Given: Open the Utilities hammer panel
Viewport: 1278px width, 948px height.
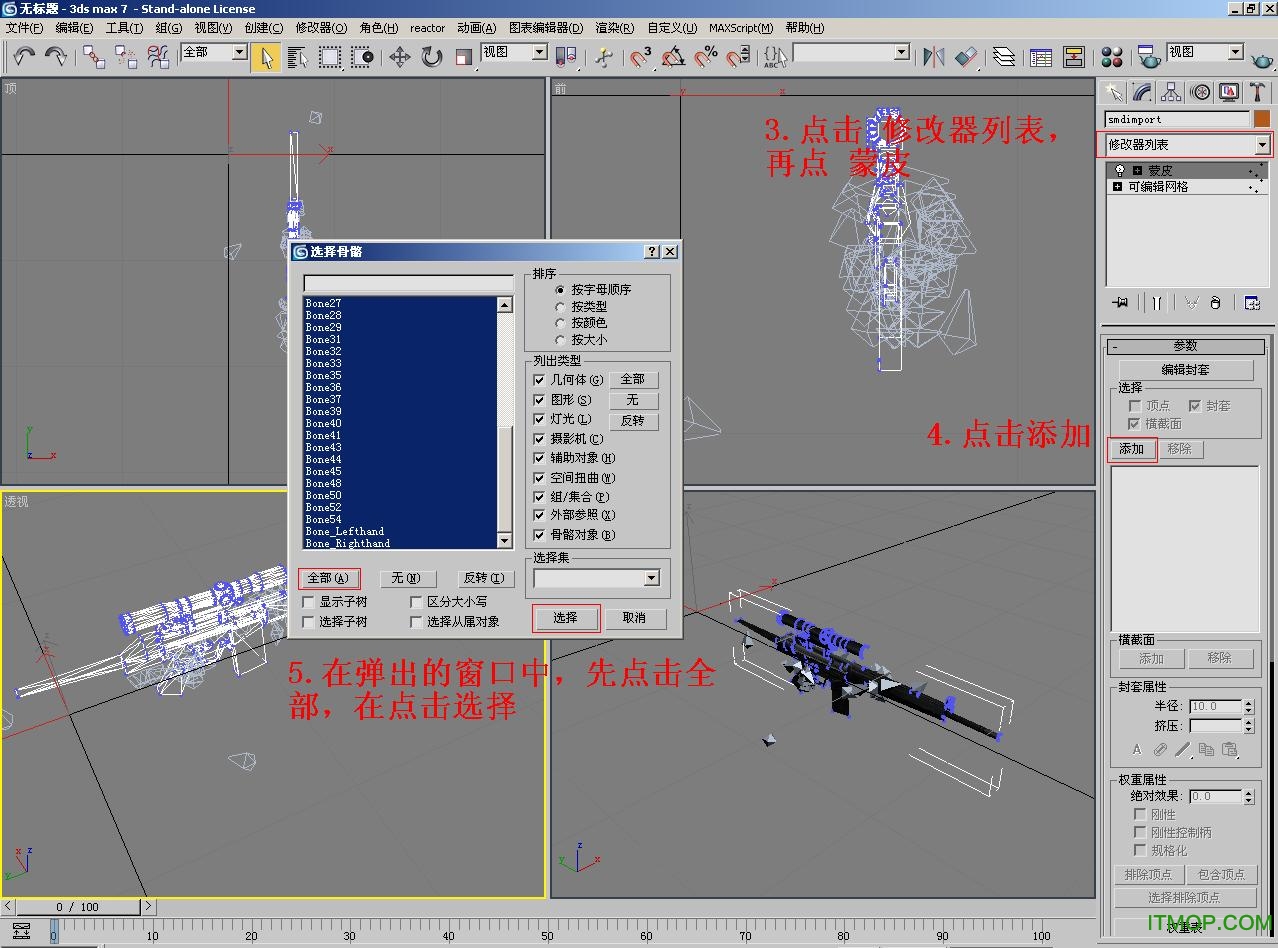Looking at the screenshot, I should click(x=1258, y=93).
